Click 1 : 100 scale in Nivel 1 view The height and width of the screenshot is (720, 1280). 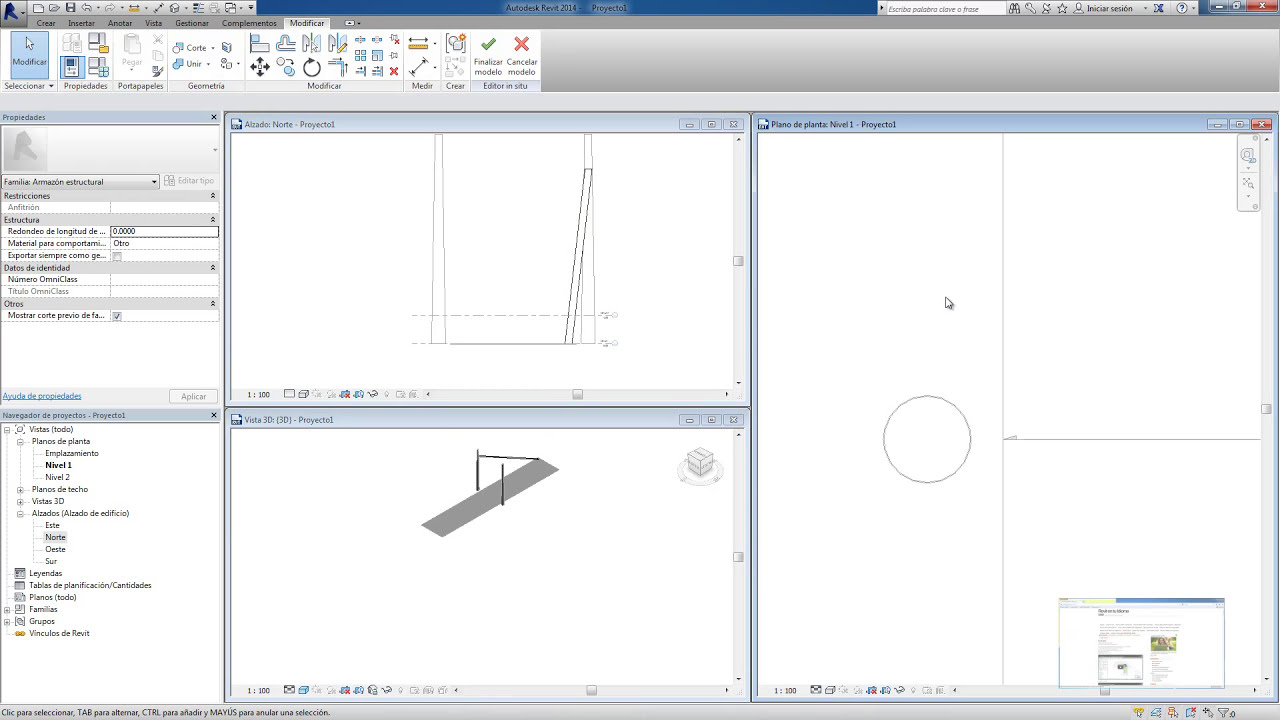[x=785, y=690]
